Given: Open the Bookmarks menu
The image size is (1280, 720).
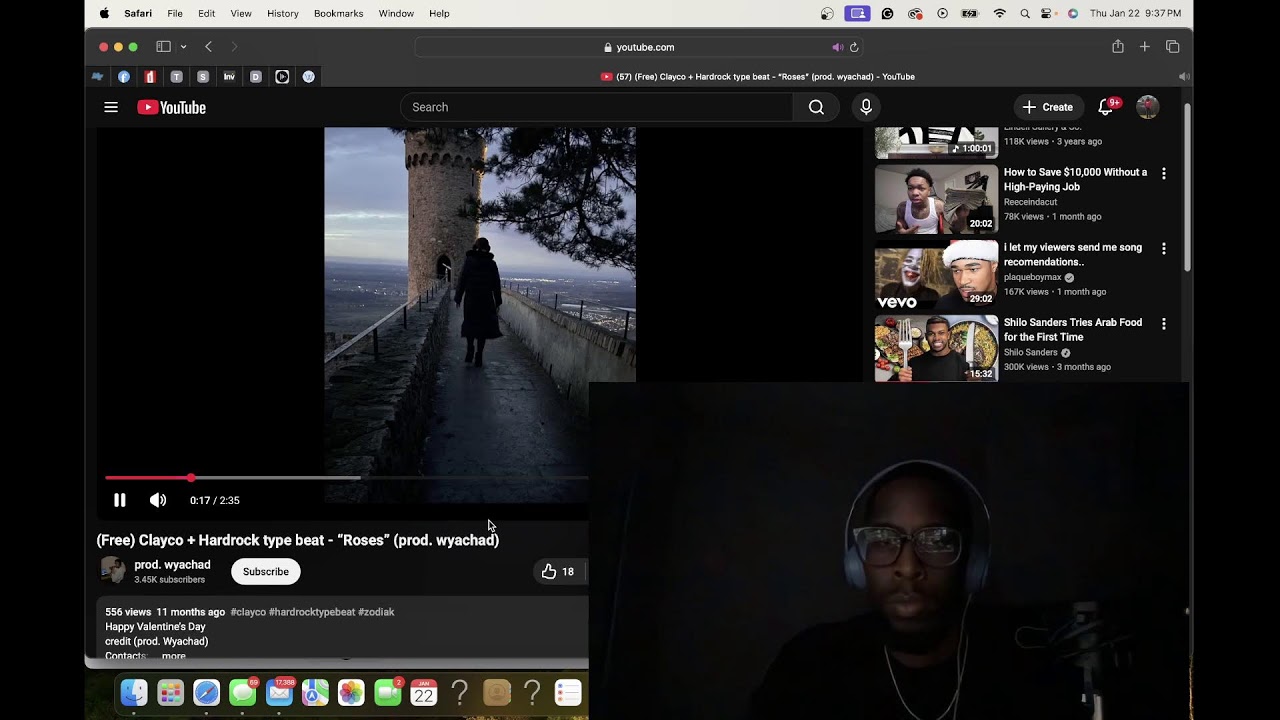Looking at the screenshot, I should pos(339,13).
